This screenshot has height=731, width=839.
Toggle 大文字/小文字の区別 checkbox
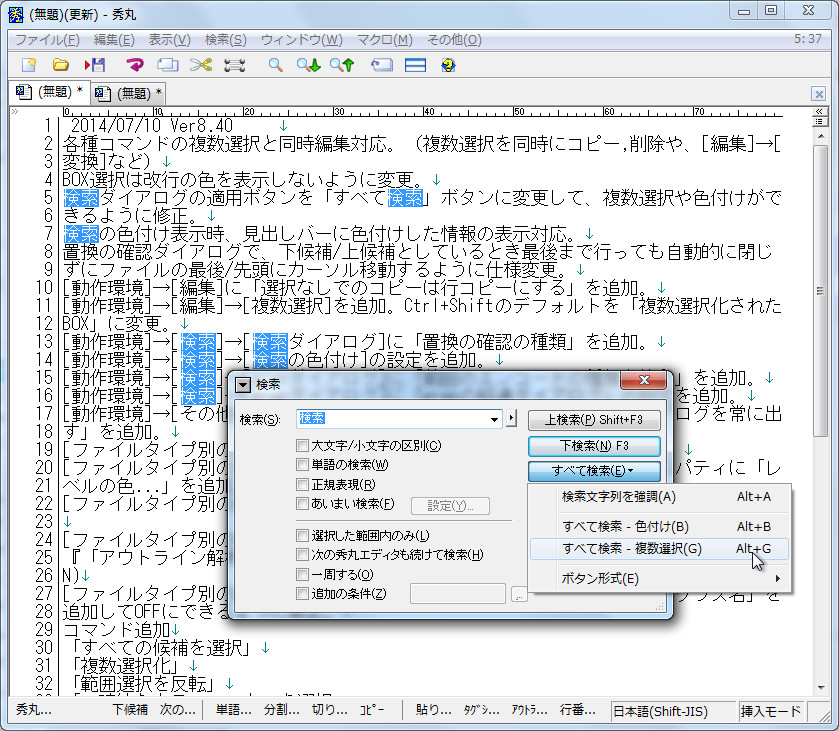coord(302,445)
